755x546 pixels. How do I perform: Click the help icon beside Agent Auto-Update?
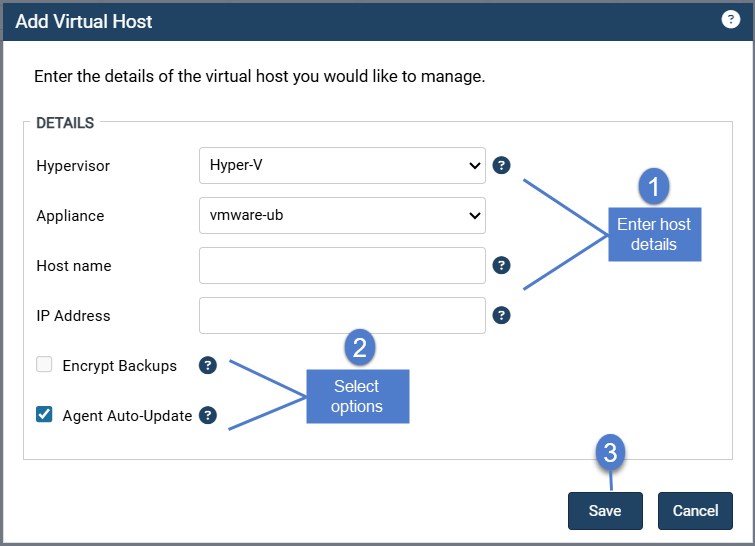[208, 415]
